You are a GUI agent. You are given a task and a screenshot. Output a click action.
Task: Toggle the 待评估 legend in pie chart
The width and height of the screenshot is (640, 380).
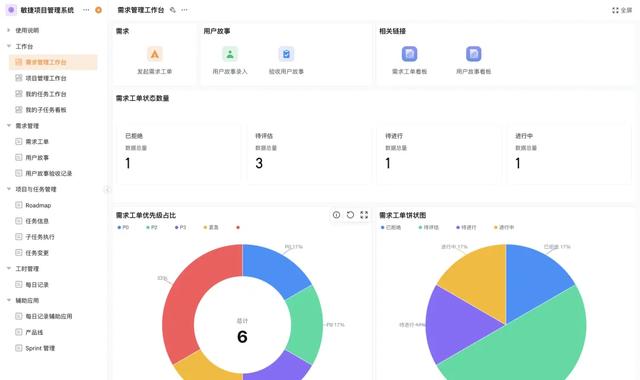[429, 227]
